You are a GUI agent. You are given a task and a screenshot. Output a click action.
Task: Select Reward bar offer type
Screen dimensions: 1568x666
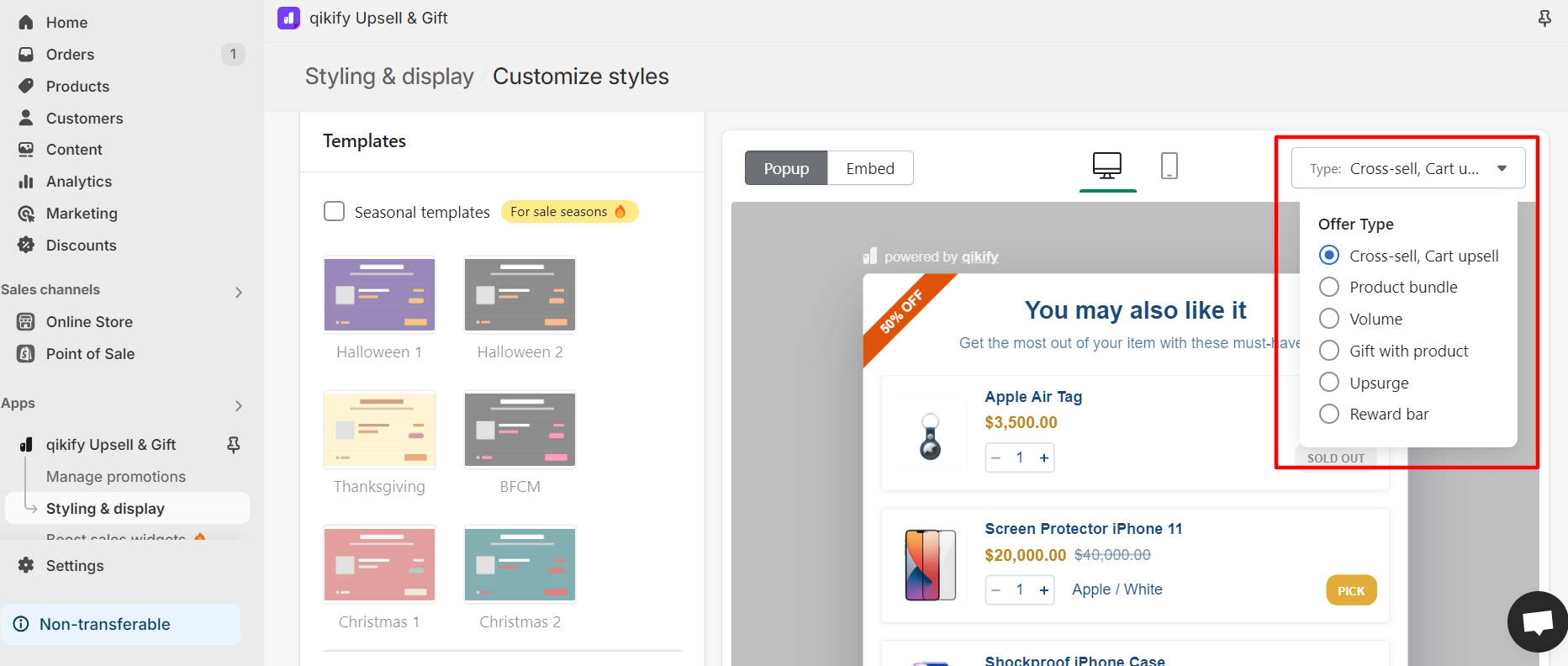click(x=1328, y=414)
